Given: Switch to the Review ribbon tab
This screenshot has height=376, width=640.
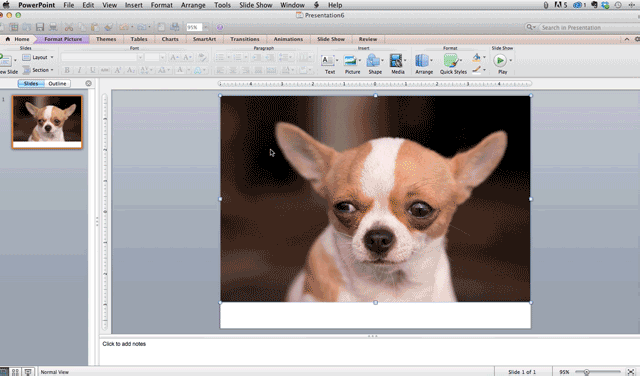Looking at the screenshot, I should 368,39.
